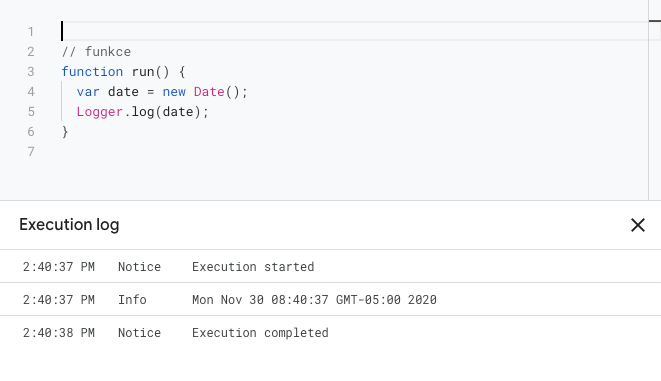661x381 pixels.
Task: Click the 'Date' constructor in line 4
Action: tap(209, 92)
